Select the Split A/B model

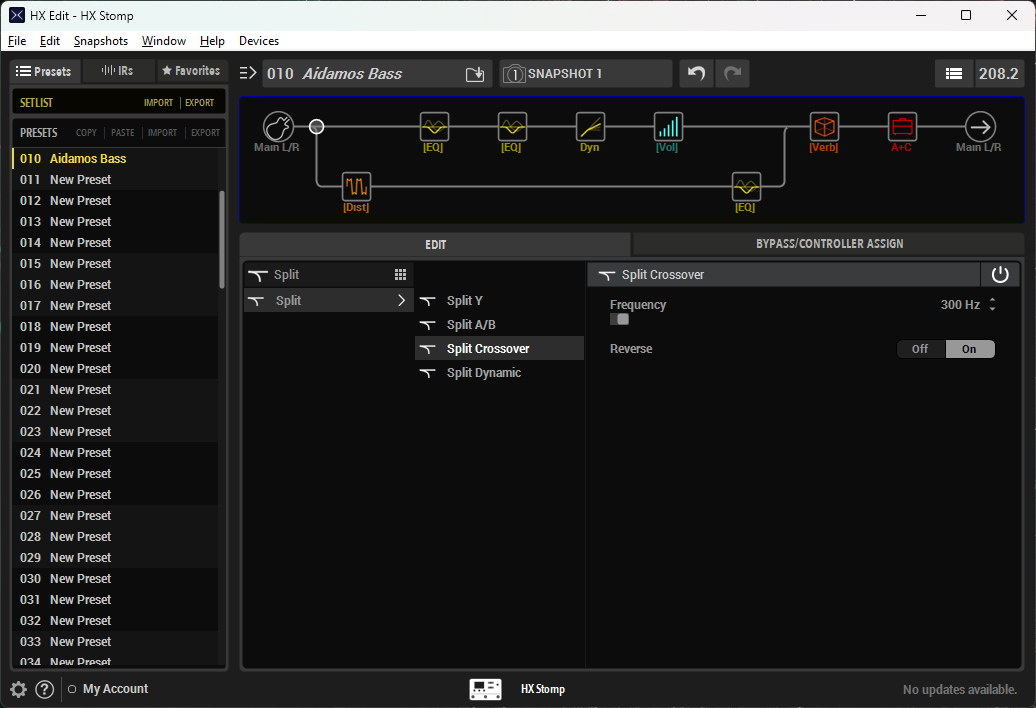(499, 325)
